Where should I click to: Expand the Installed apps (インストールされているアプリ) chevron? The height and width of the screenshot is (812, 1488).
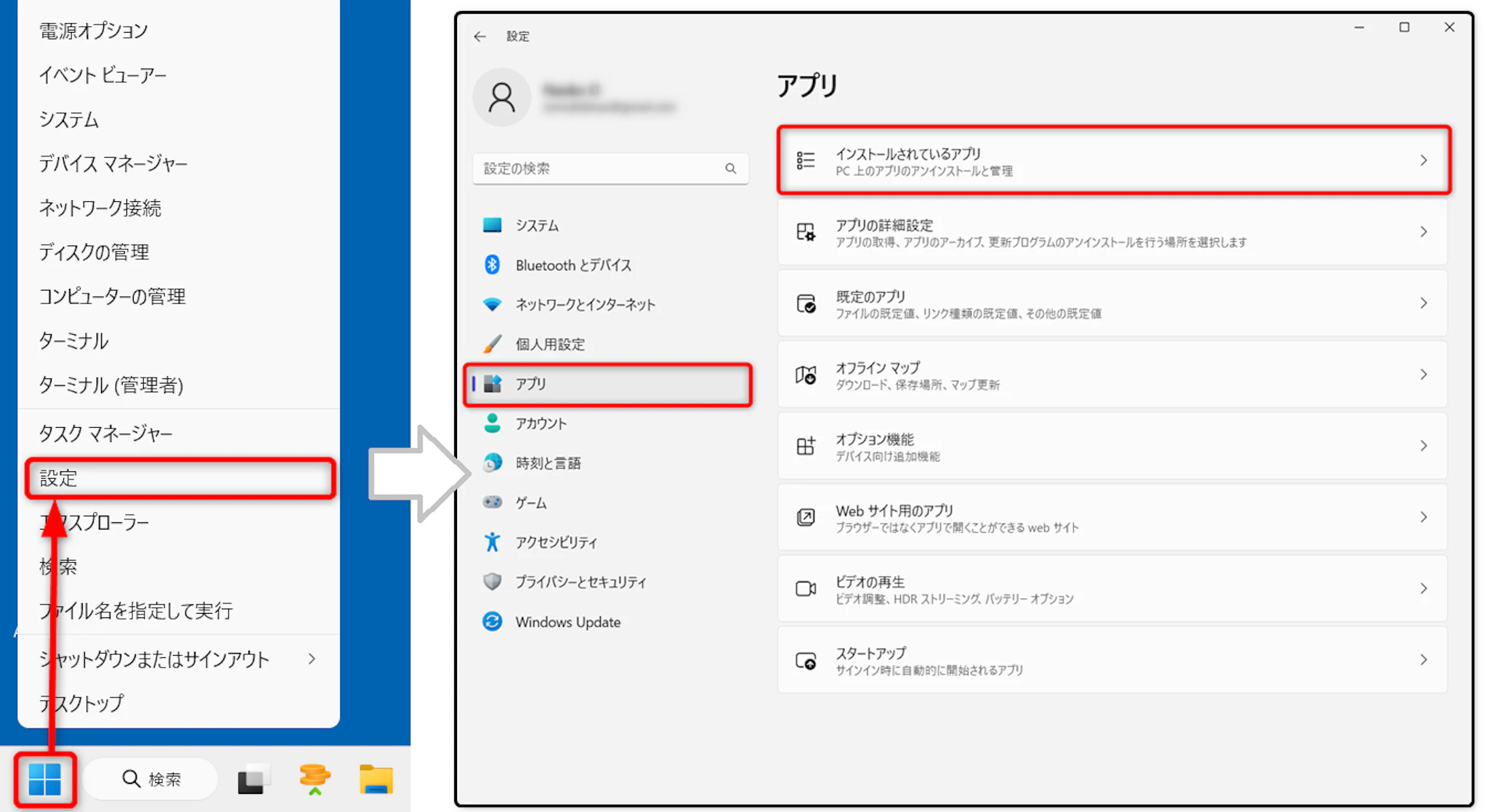point(1423,161)
